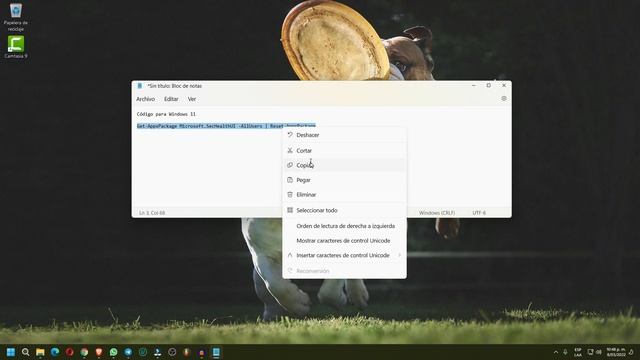The height and width of the screenshot is (360, 640).
Task: Choose Copiar from the context menu
Action: click(x=344, y=165)
